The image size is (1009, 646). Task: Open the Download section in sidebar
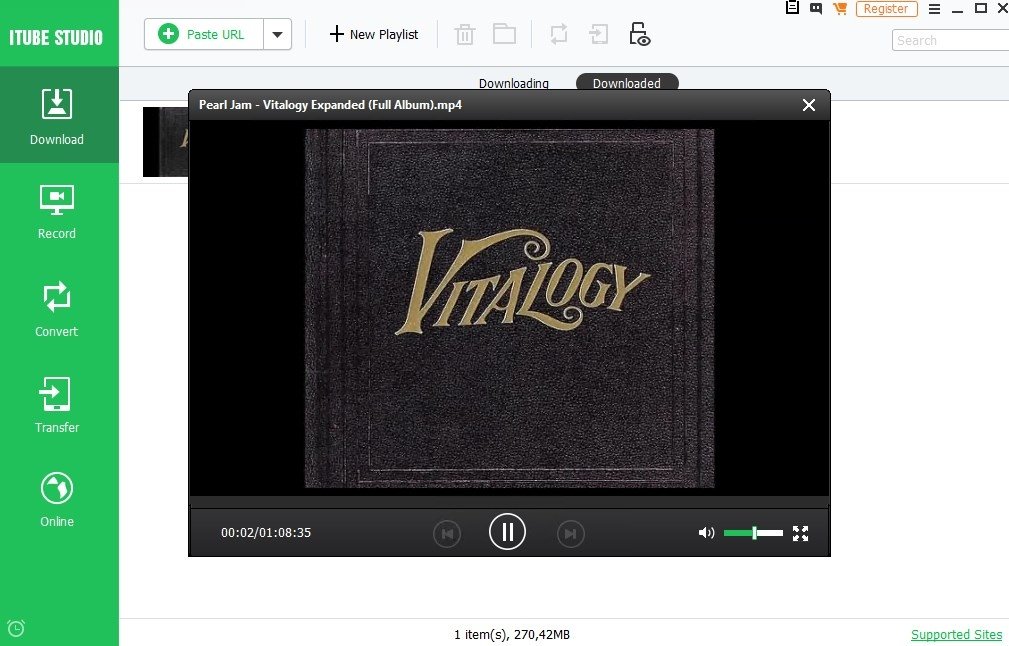[x=59, y=116]
